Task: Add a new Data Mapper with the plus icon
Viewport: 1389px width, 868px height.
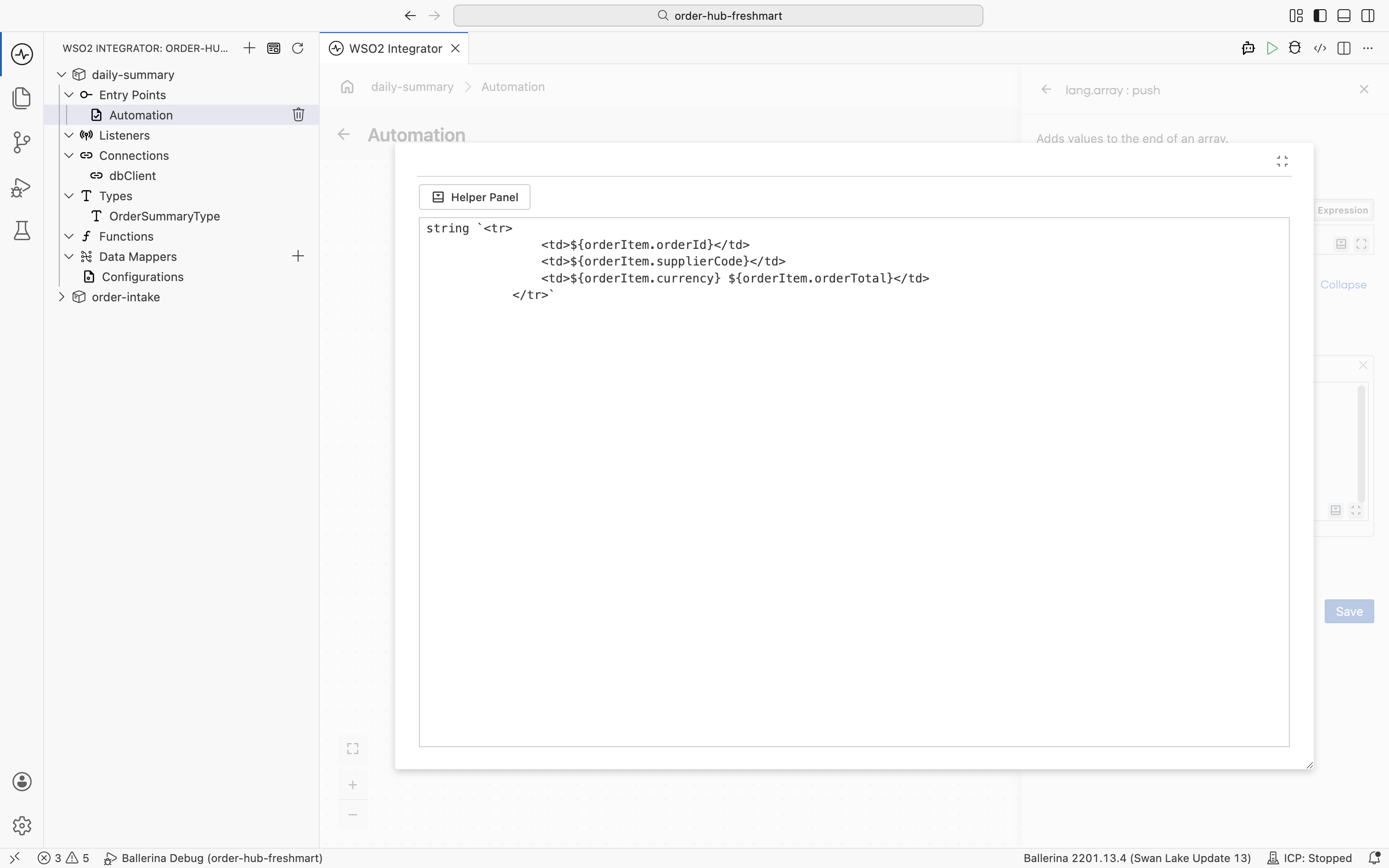Action: 298,256
